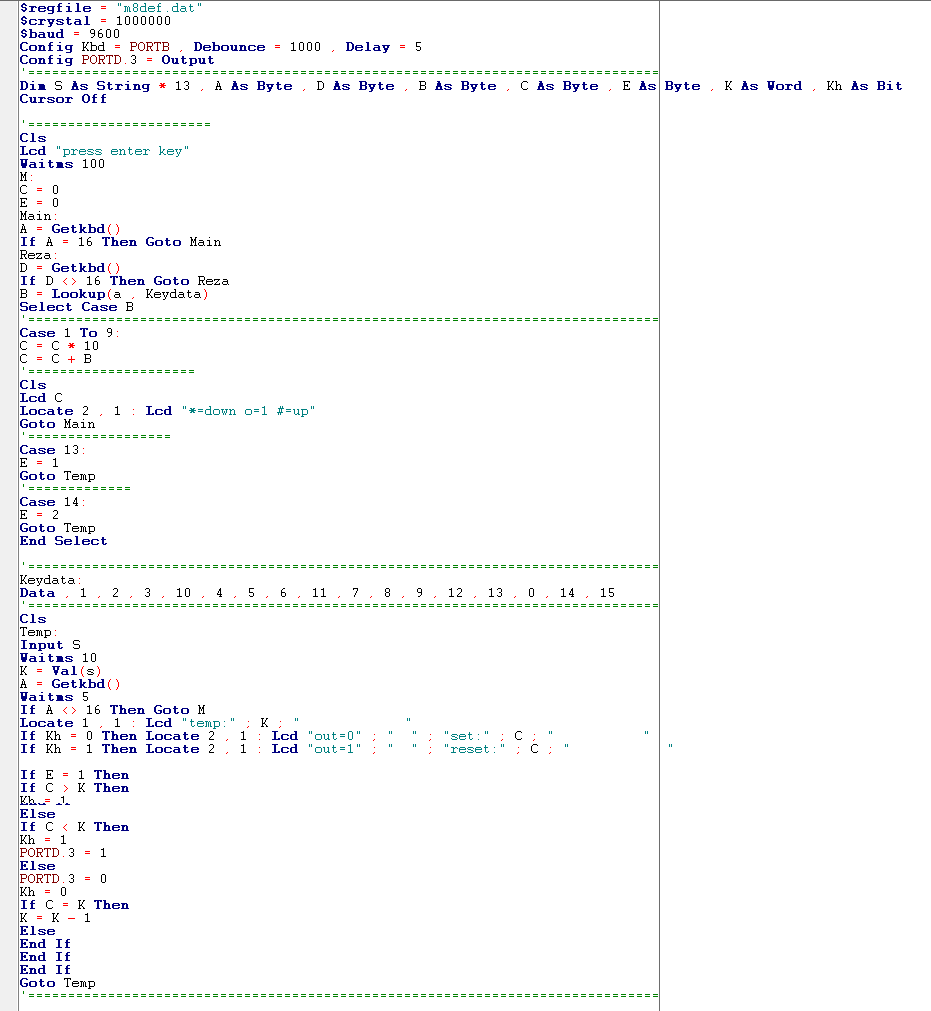
Task: Click the K = K - 1 line
Action: pyautogui.click(x=55, y=918)
